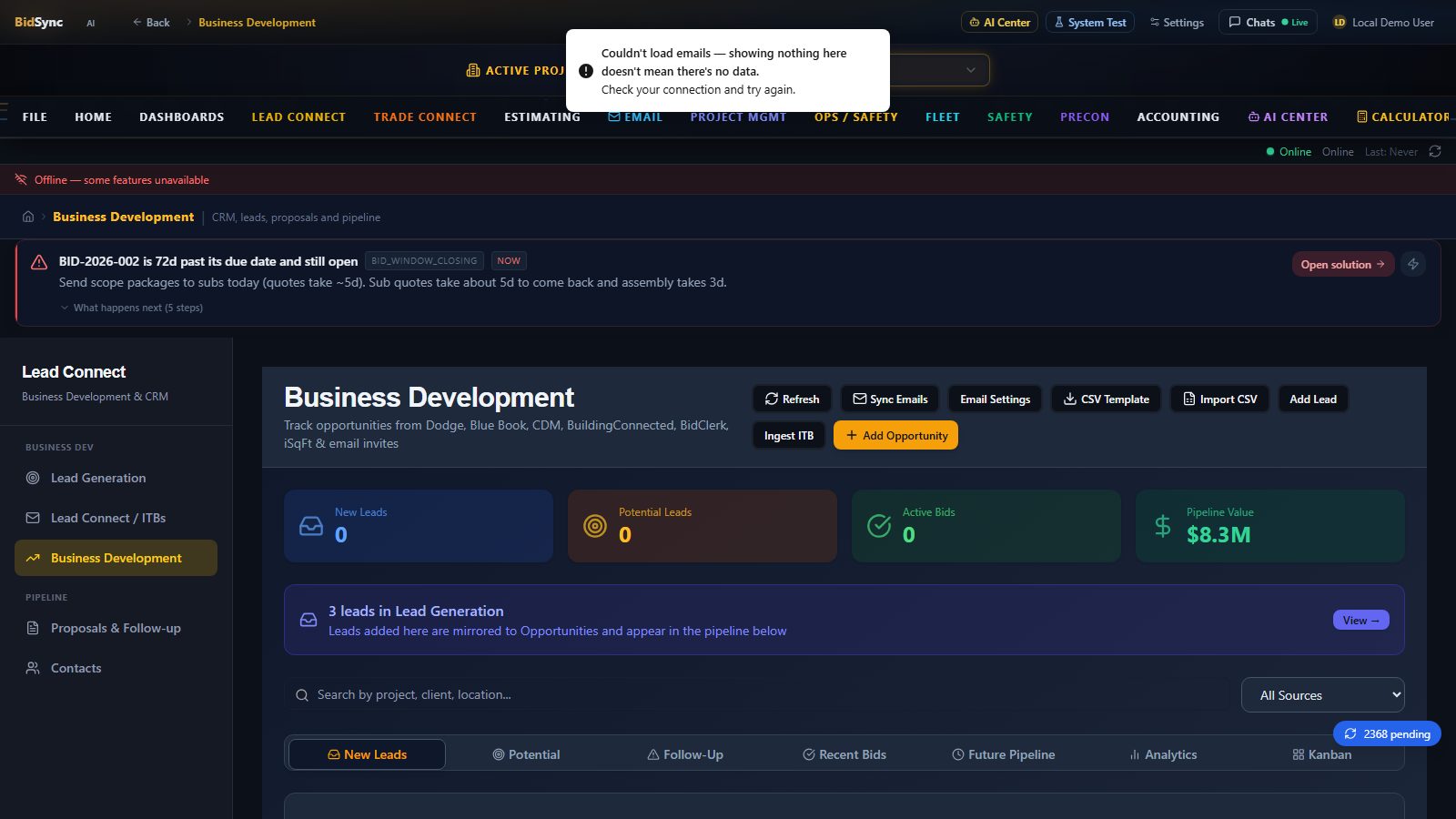Click Ingest ITB button
This screenshot has width=1456, height=819.
click(x=789, y=435)
